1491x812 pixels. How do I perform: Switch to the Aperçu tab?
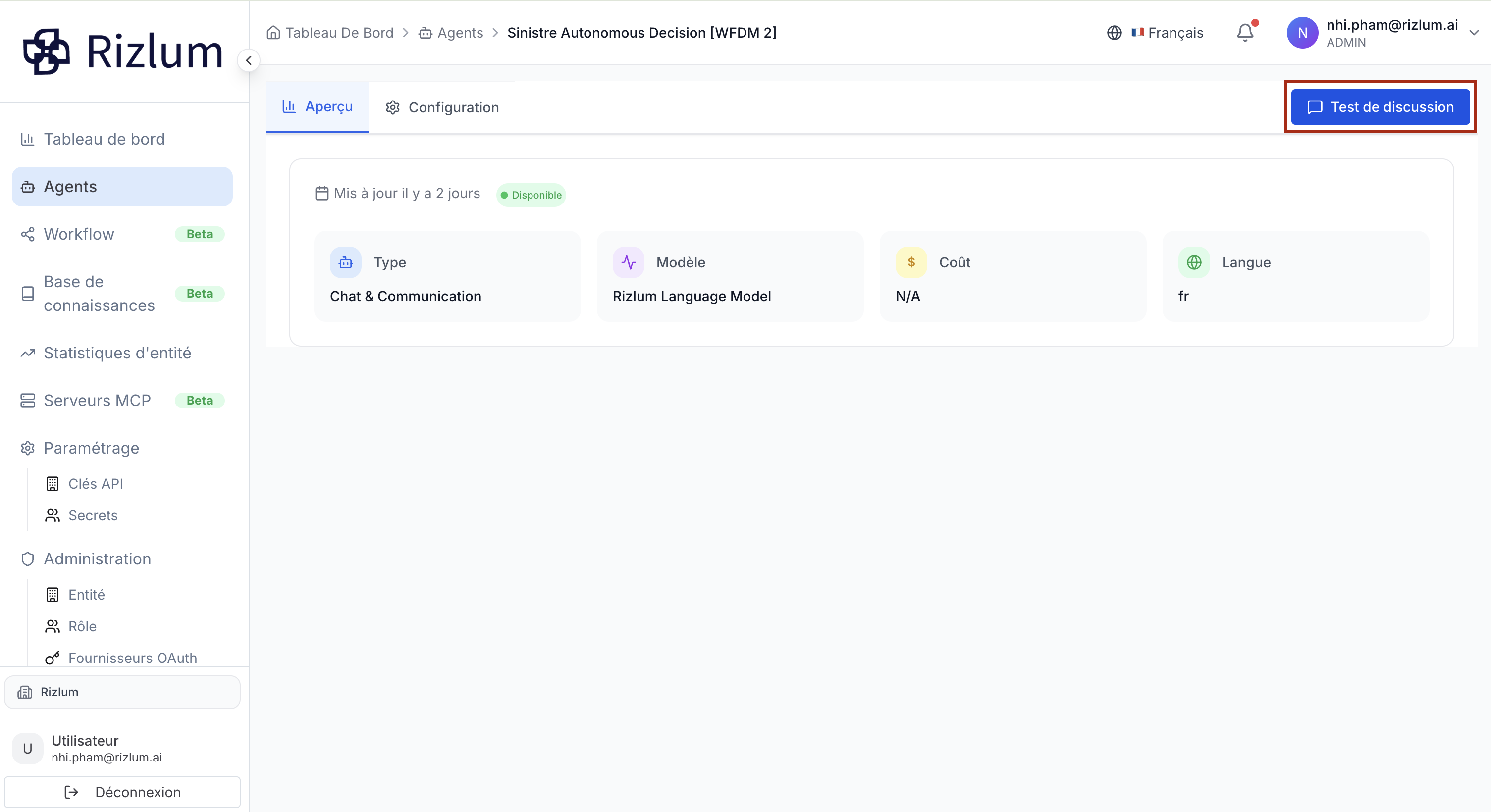pyautogui.click(x=317, y=106)
